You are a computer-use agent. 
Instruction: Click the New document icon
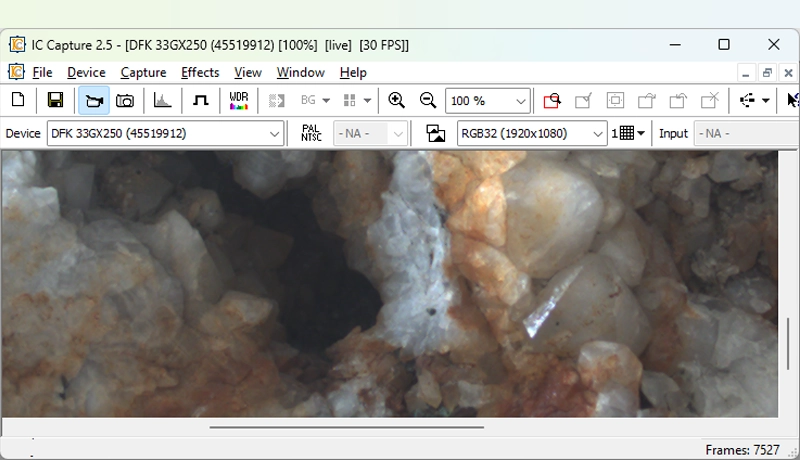coord(18,100)
